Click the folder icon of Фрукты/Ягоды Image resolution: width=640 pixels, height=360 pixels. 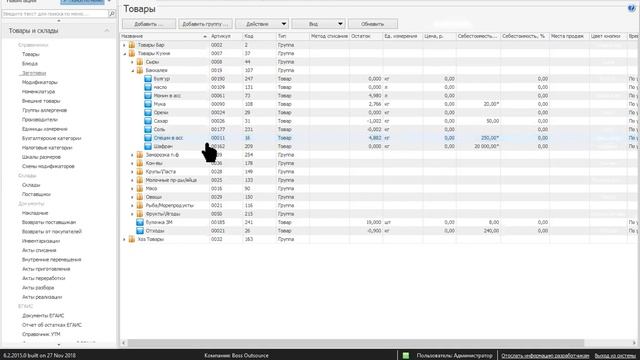(x=140, y=214)
